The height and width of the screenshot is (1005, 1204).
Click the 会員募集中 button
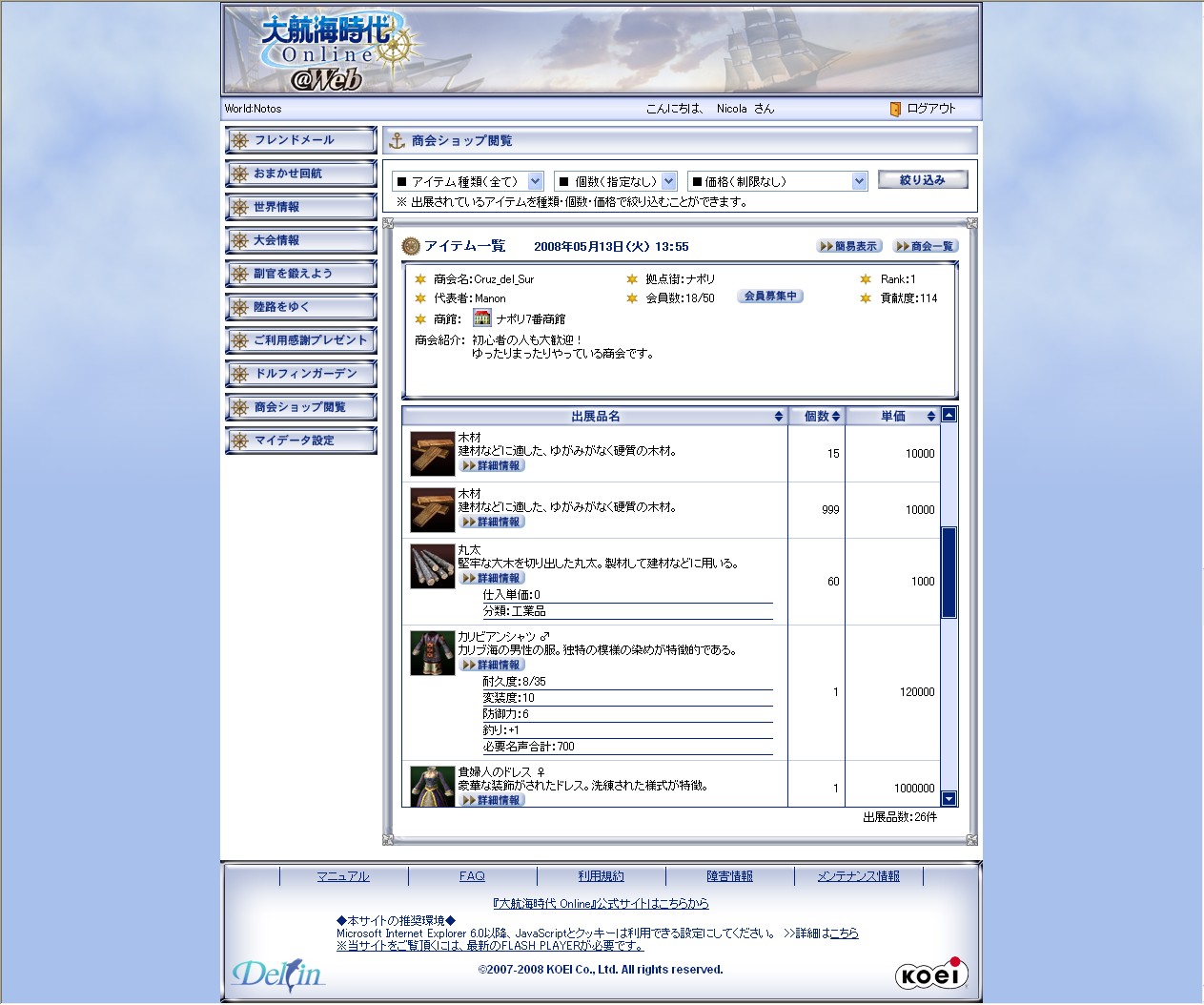[x=770, y=297]
